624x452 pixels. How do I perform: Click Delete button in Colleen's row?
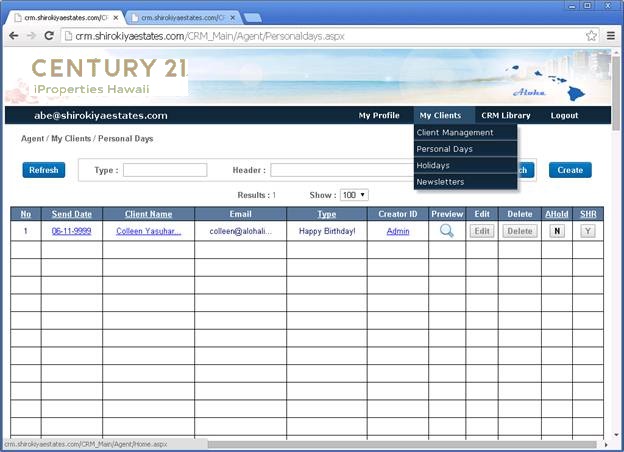point(520,231)
